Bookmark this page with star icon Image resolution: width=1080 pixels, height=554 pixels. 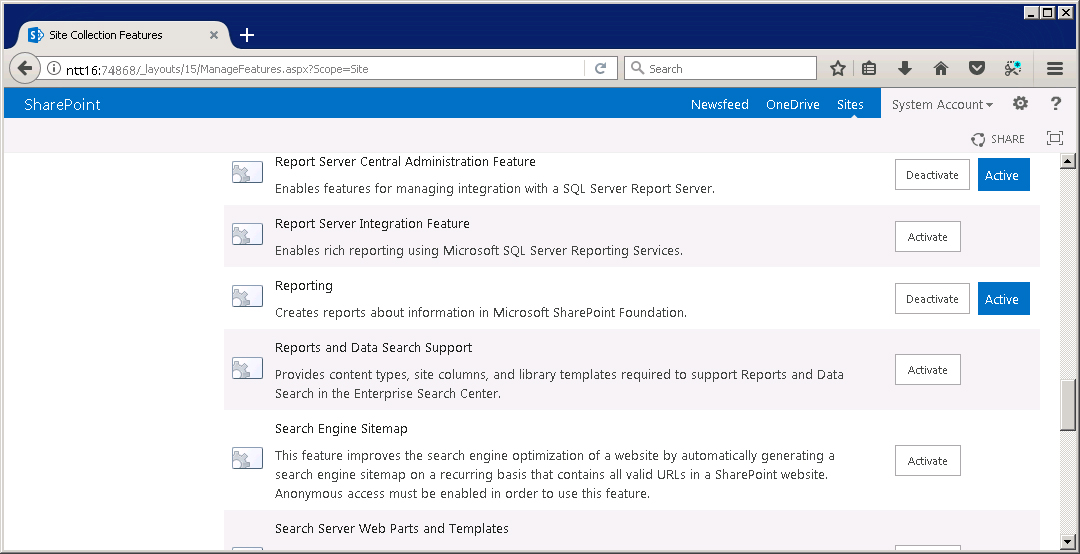point(838,68)
